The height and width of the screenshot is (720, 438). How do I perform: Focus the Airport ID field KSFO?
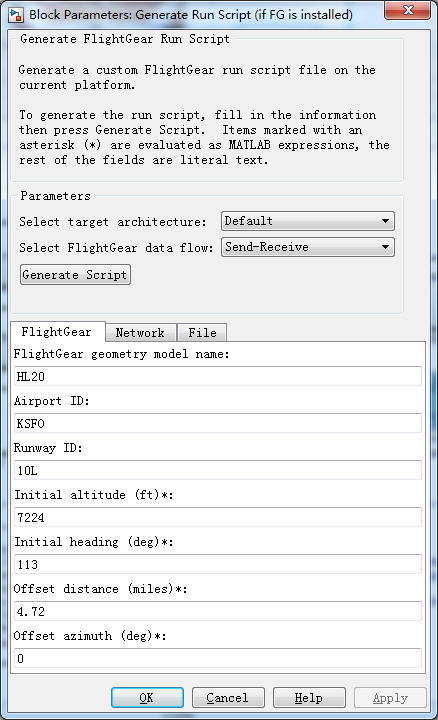218,423
